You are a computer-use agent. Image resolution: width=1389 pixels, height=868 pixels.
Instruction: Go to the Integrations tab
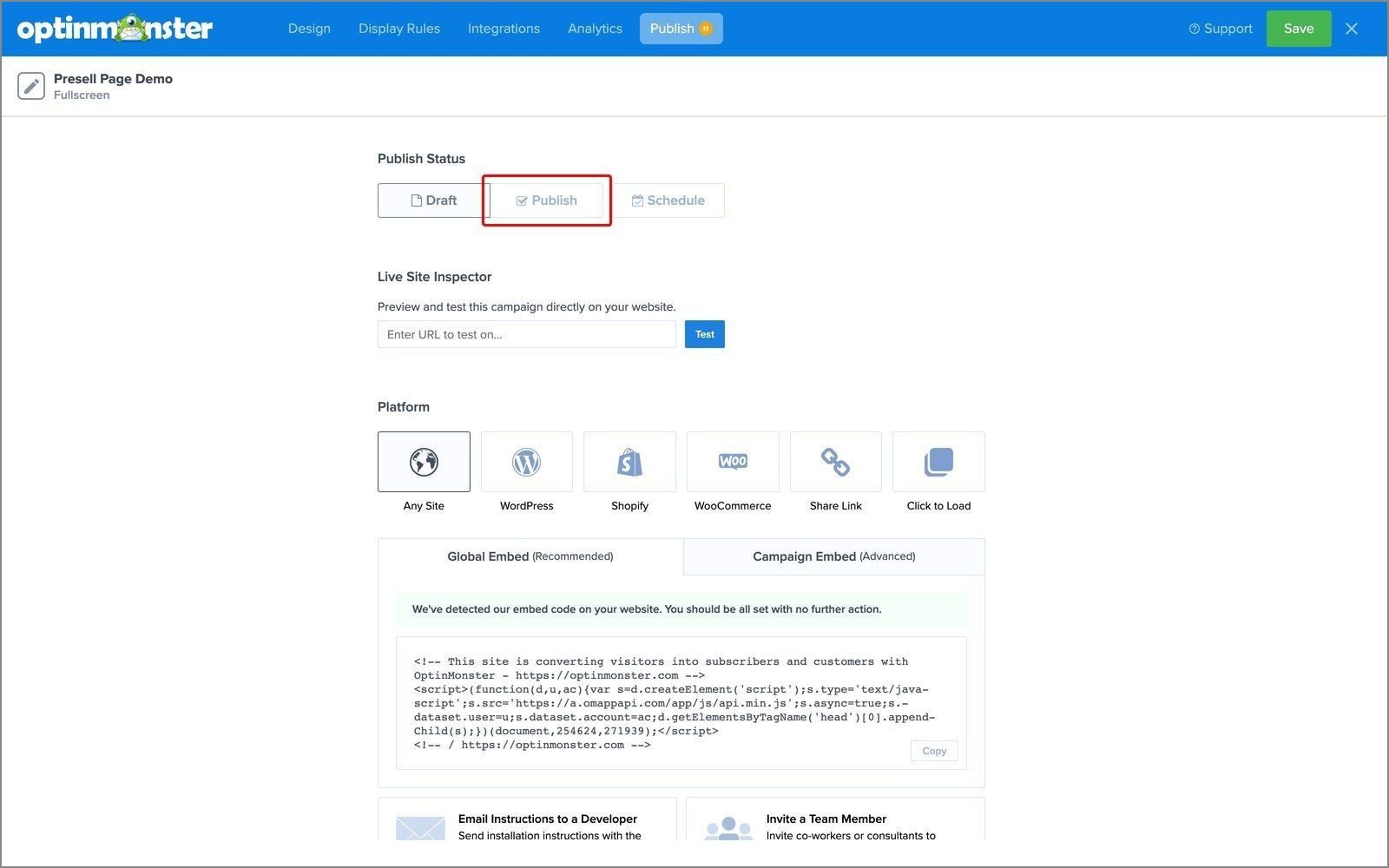point(504,29)
